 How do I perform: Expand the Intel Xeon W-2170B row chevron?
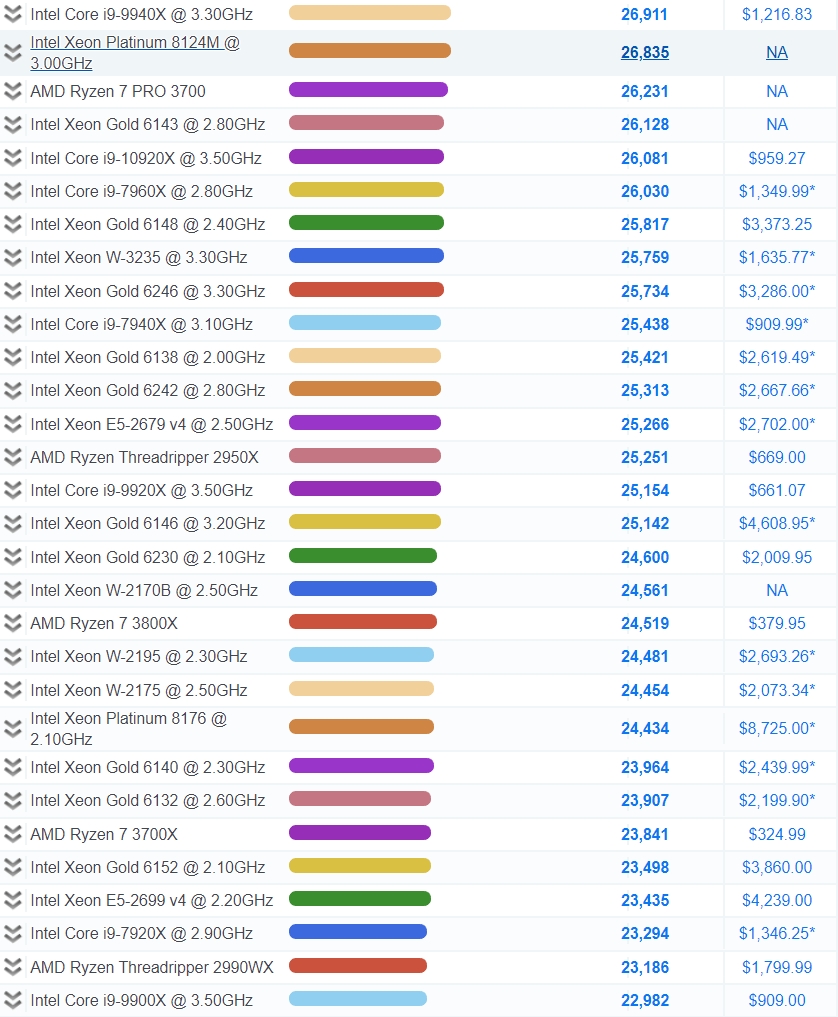point(13,590)
